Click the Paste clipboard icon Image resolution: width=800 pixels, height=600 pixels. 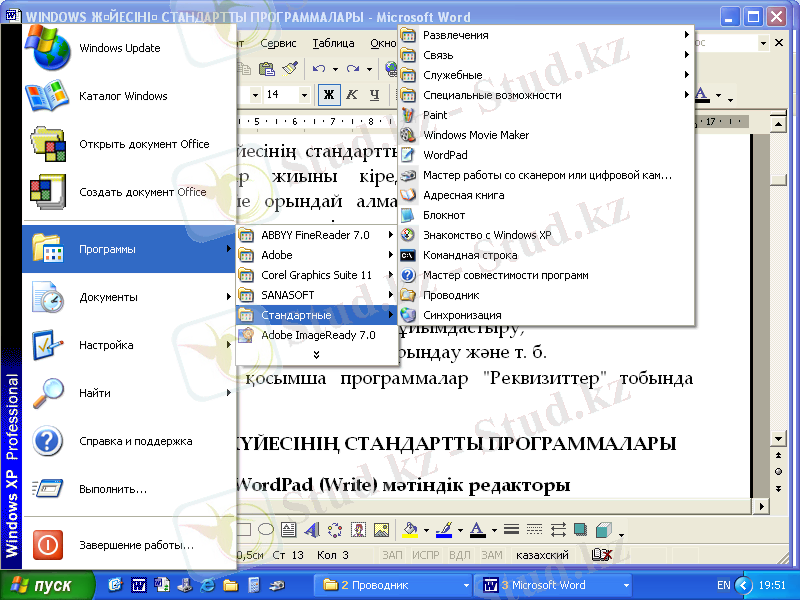click(267, 68)
